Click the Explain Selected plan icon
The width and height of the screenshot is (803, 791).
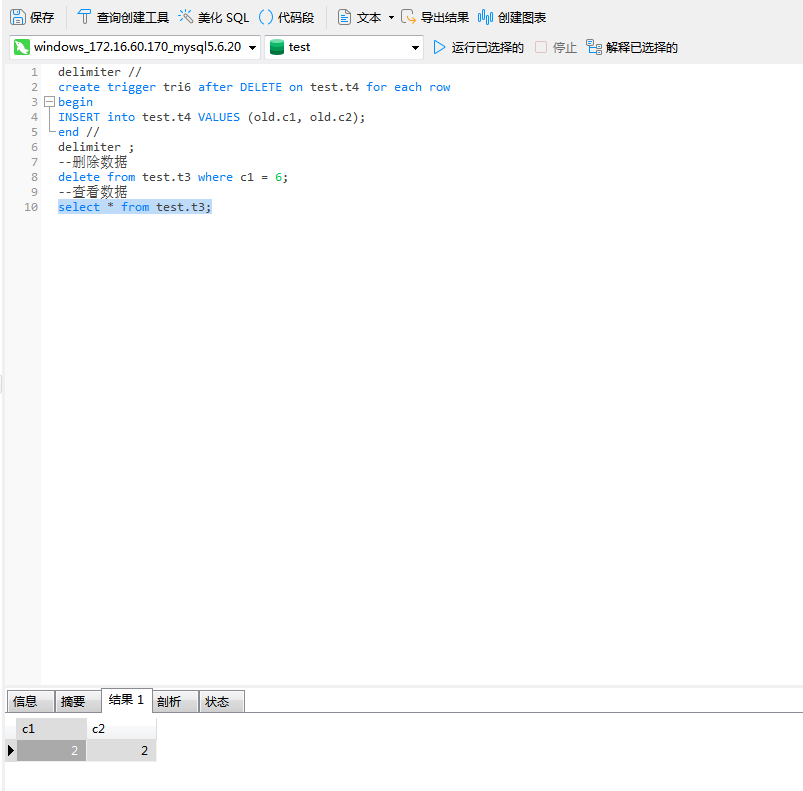tap(594, 47)
